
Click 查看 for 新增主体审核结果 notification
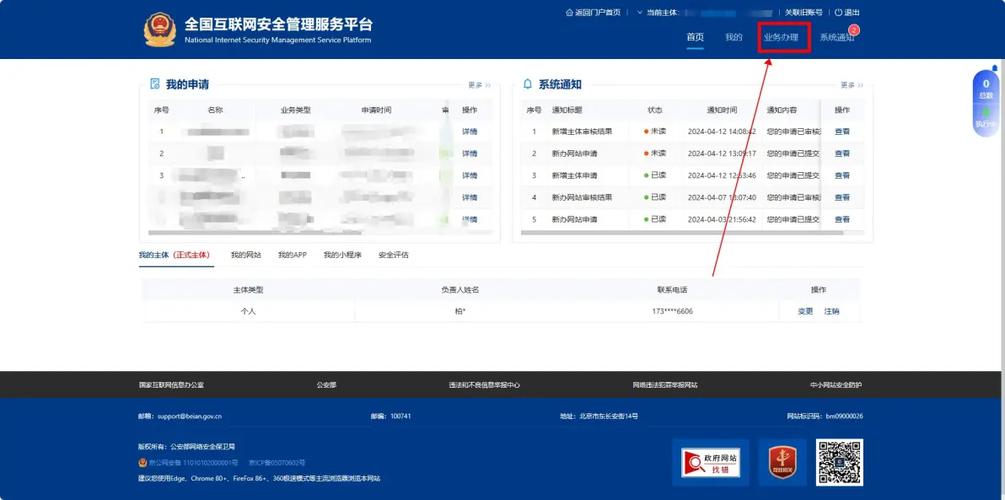pyautogui.click(x=842, y=131)
